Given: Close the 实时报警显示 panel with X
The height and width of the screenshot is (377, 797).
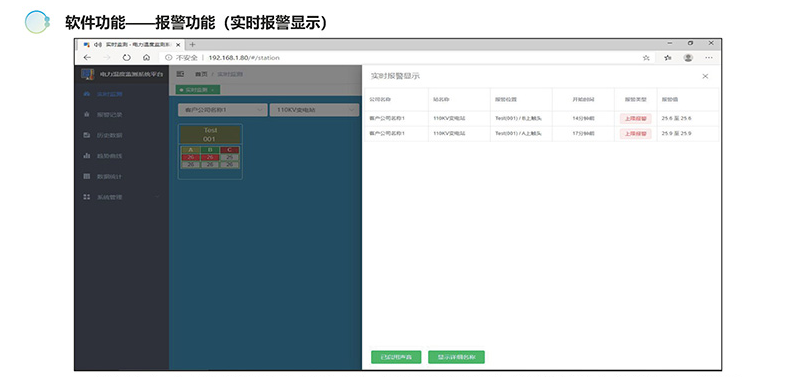Looking at the screenshot, I should click(705, 76).
